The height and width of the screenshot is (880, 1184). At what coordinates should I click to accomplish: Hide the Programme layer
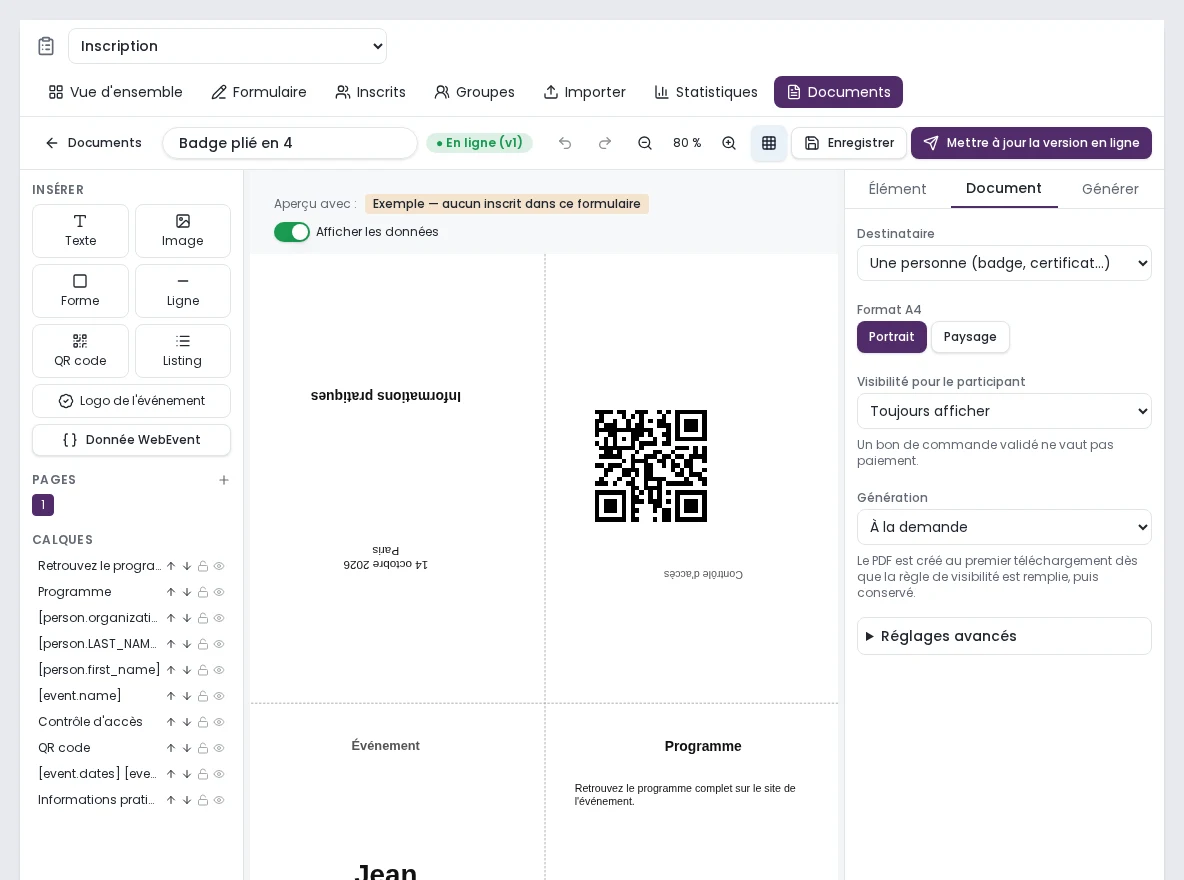(x=219, y=592)
